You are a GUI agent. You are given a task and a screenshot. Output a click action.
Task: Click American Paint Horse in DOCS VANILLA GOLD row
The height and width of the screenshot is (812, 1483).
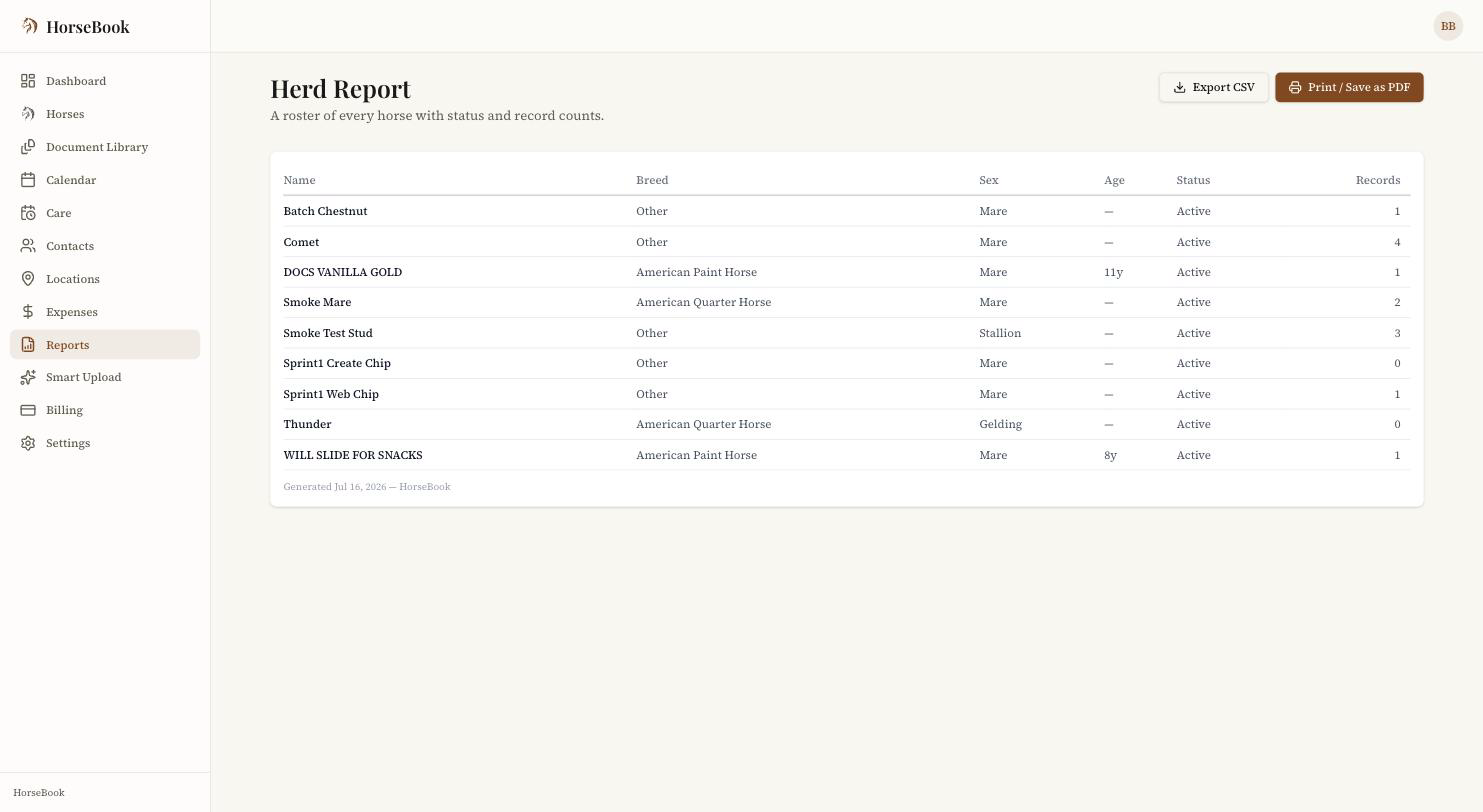coord(696,272)
